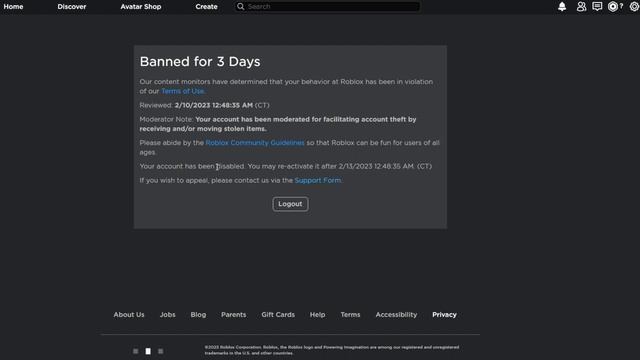The height and width of the screenshot is (360, 640).
Task: Open the settings gear icon
Action: tap(634, 7)
